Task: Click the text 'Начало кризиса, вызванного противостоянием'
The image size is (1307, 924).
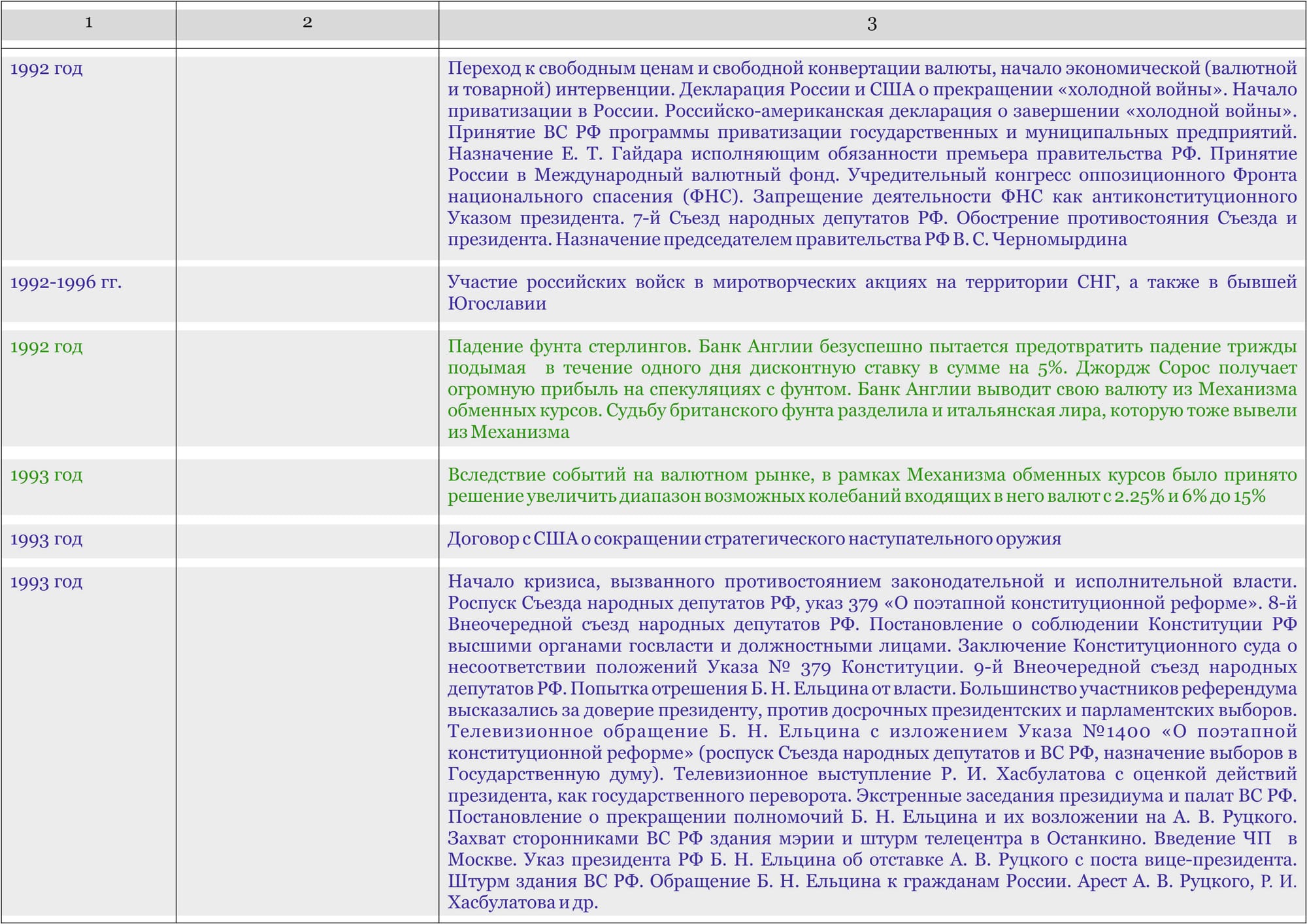Action: [x=664, y=582]
